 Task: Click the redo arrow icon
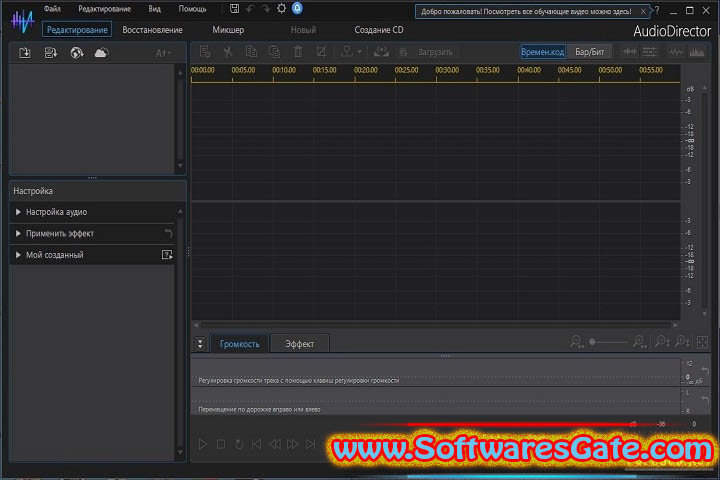tap(266, 8)
